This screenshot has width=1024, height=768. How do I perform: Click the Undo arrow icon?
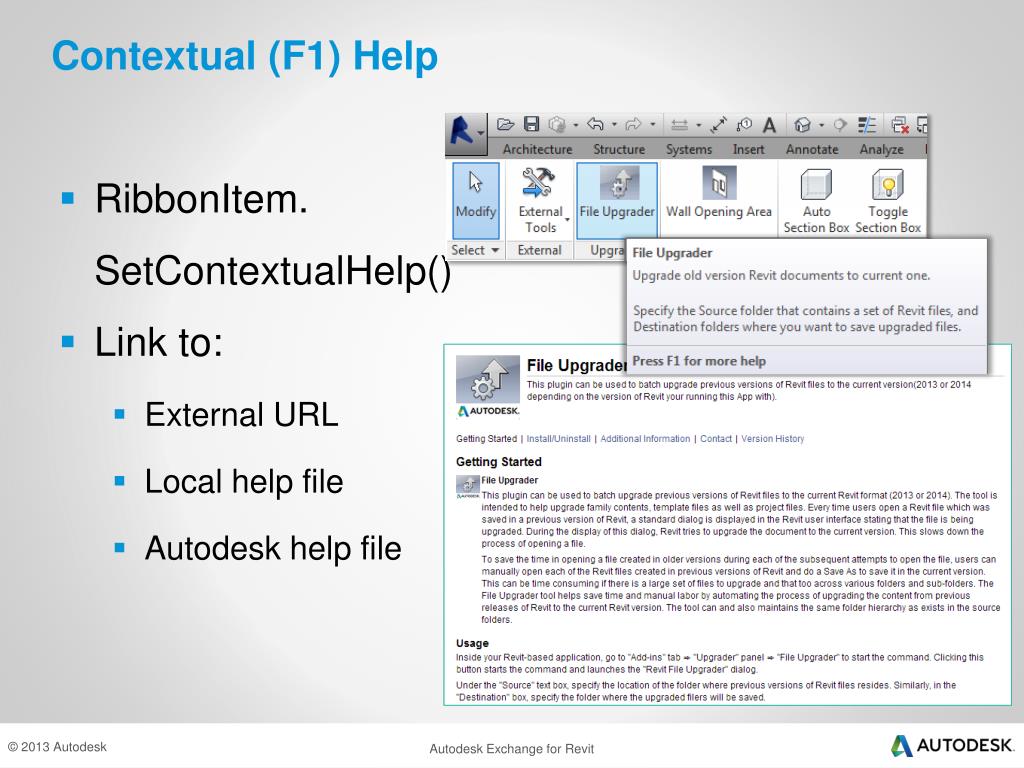595,124
